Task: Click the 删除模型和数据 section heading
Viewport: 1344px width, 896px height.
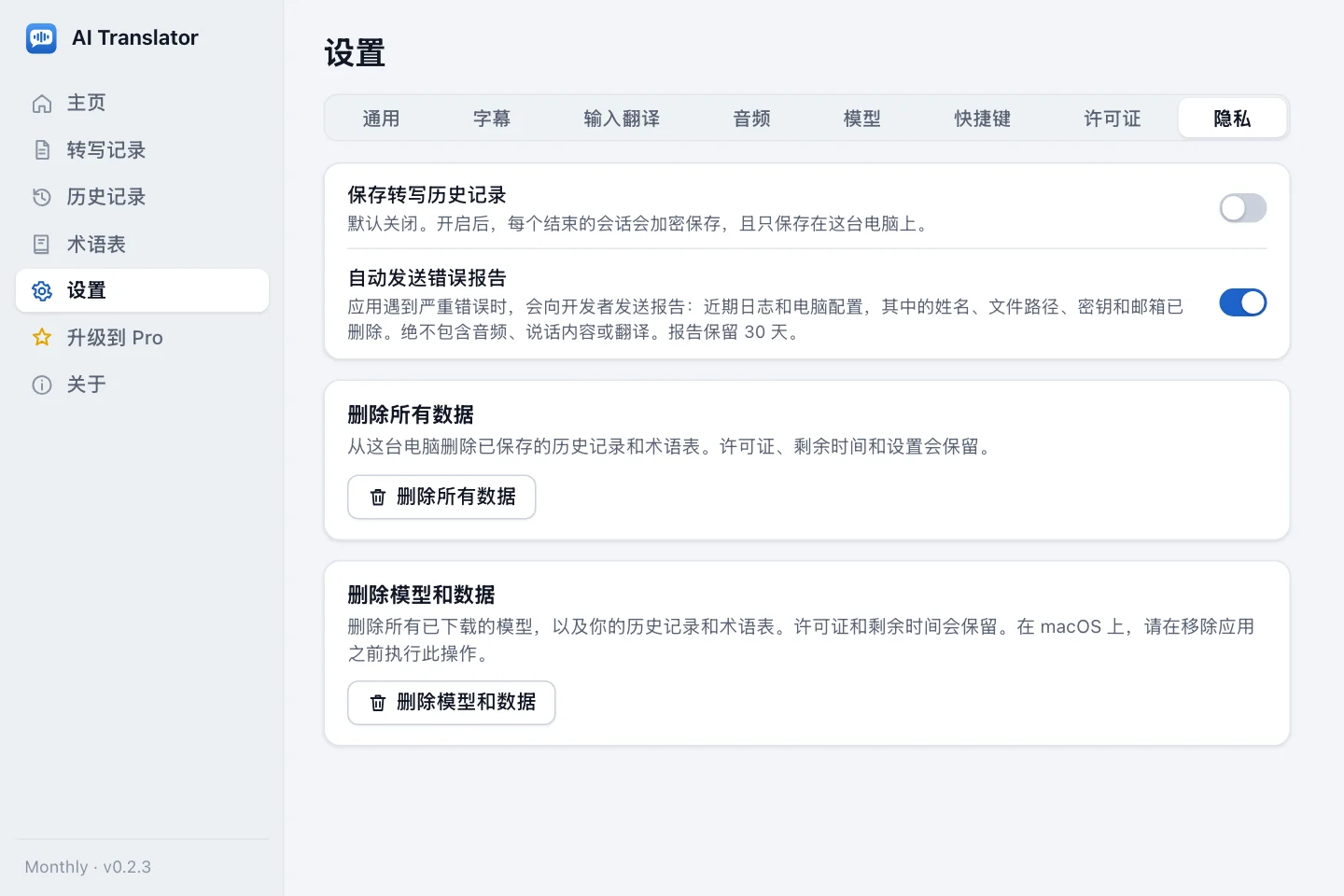Action: click(421, 595)
